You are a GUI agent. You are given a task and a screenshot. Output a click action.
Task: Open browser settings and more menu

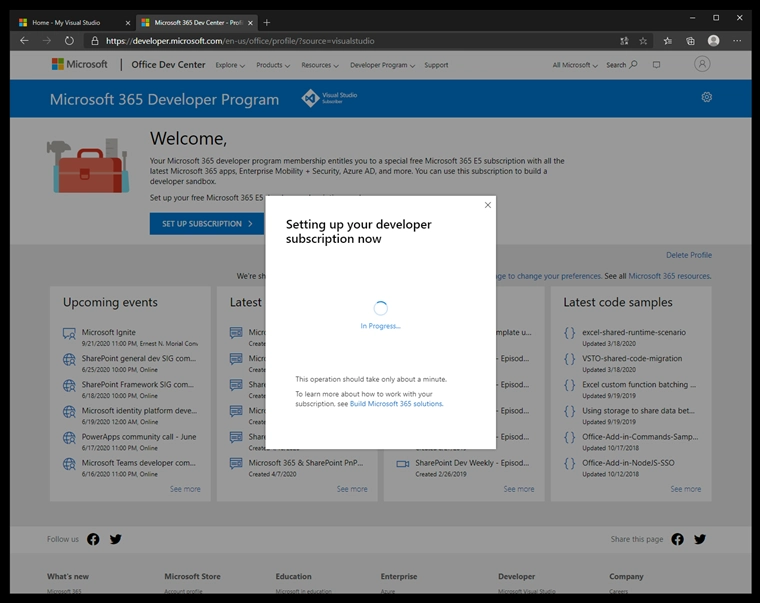tap(737, 41)
